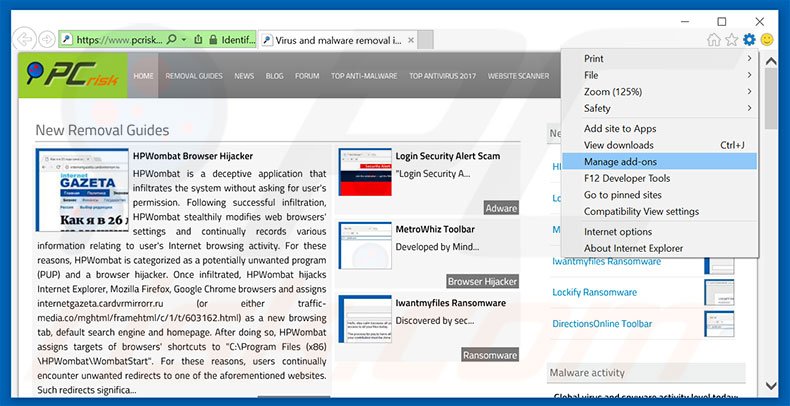790x406 pixels.
Task: Click MetroWhiz Toolbar thumbnail
Action: [365, 245]
